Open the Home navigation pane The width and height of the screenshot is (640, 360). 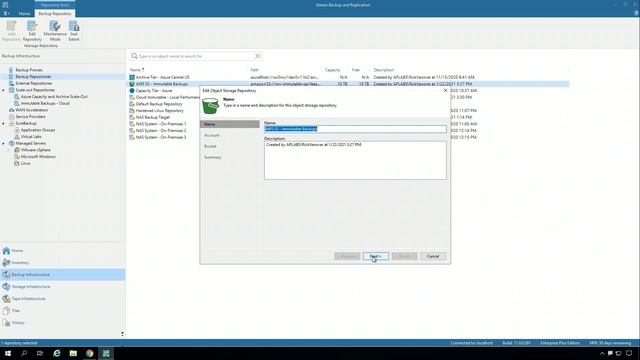pos(63,251)
